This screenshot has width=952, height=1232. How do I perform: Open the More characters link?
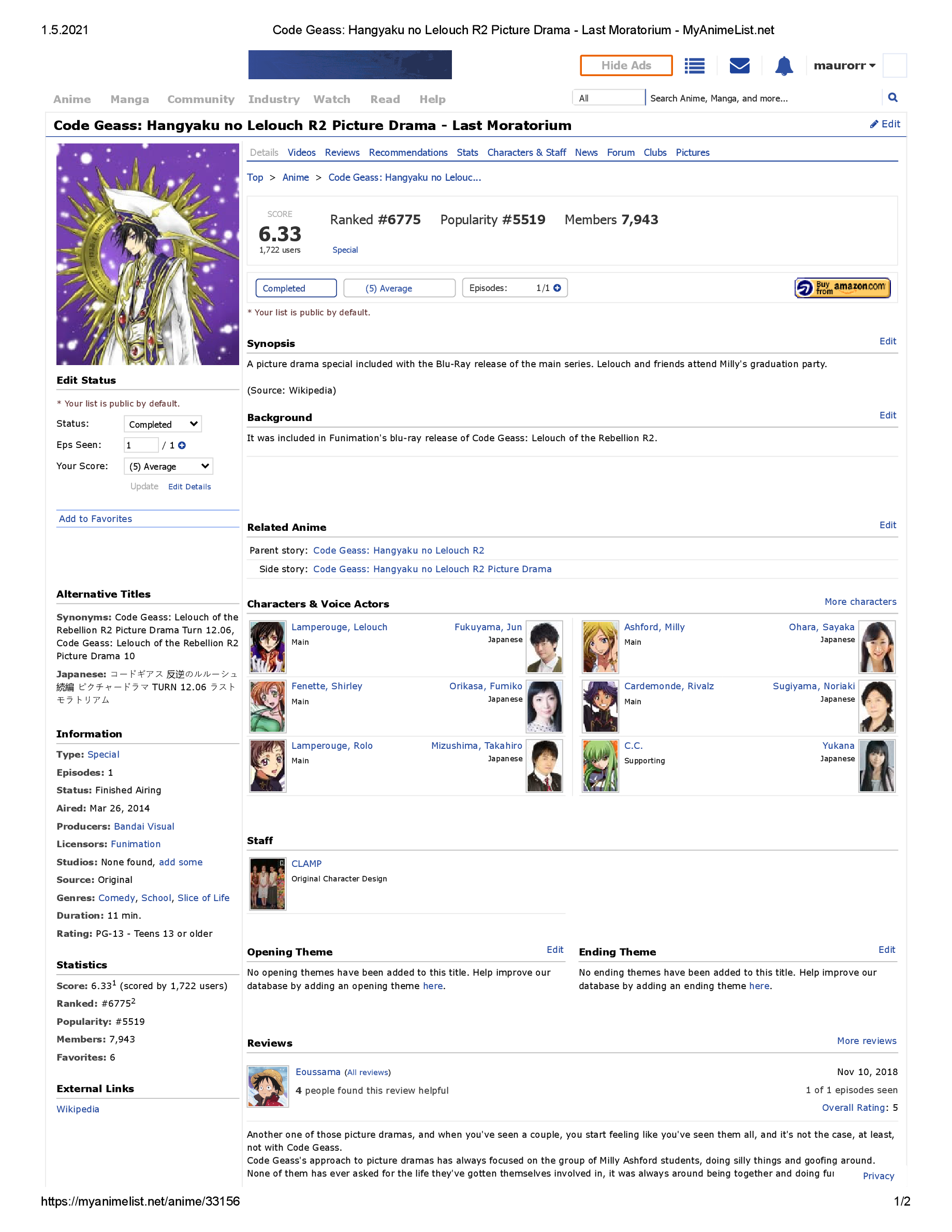[x=861, y=602]
